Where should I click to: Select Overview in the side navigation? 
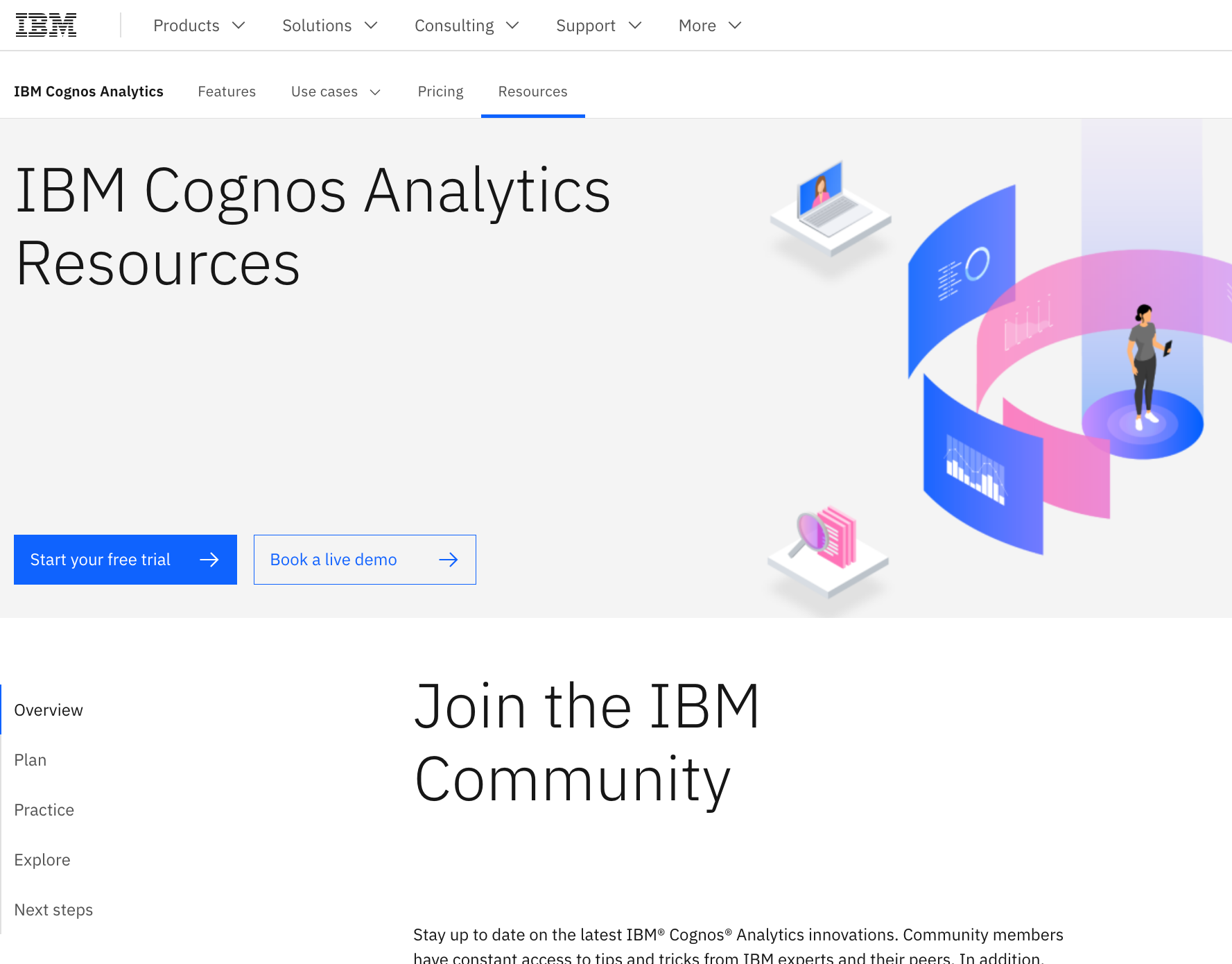49,710
